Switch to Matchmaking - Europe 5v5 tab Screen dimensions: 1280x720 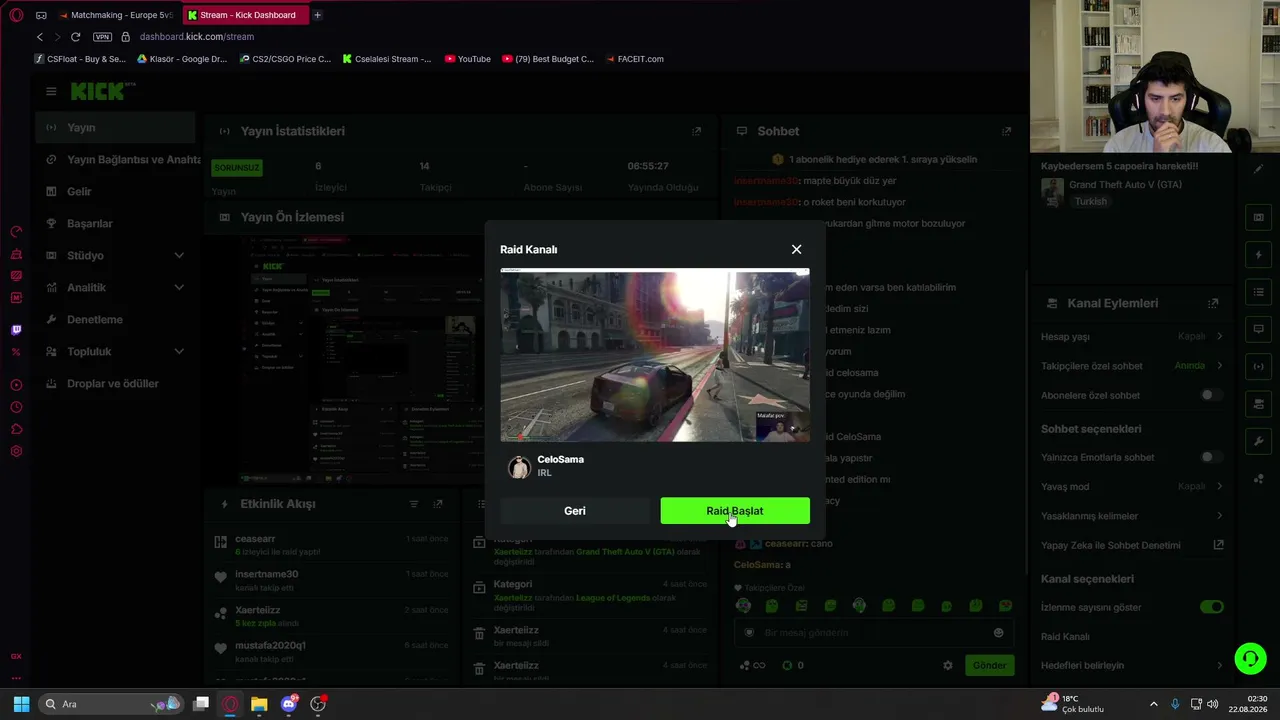[x=115, y=15]
